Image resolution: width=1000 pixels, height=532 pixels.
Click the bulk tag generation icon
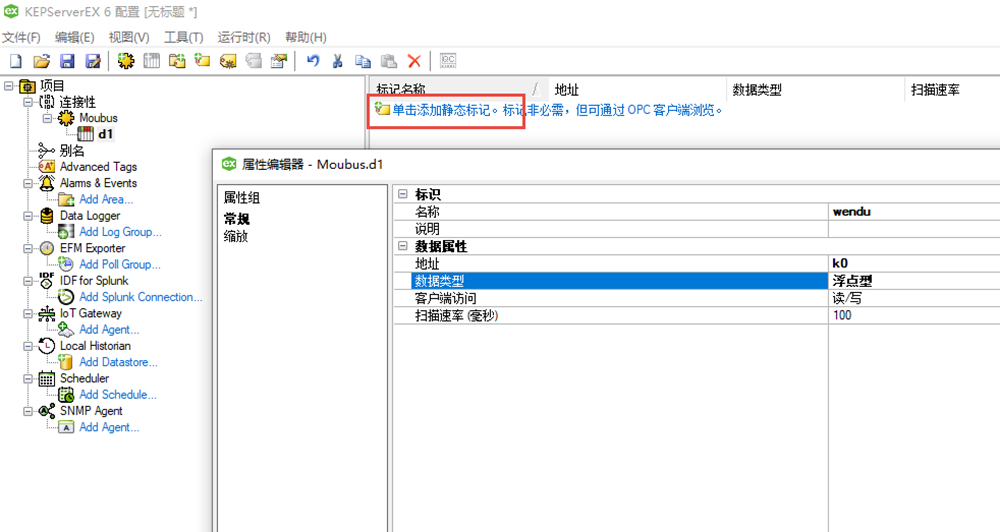pyautogui.click(x=228, y=61)
